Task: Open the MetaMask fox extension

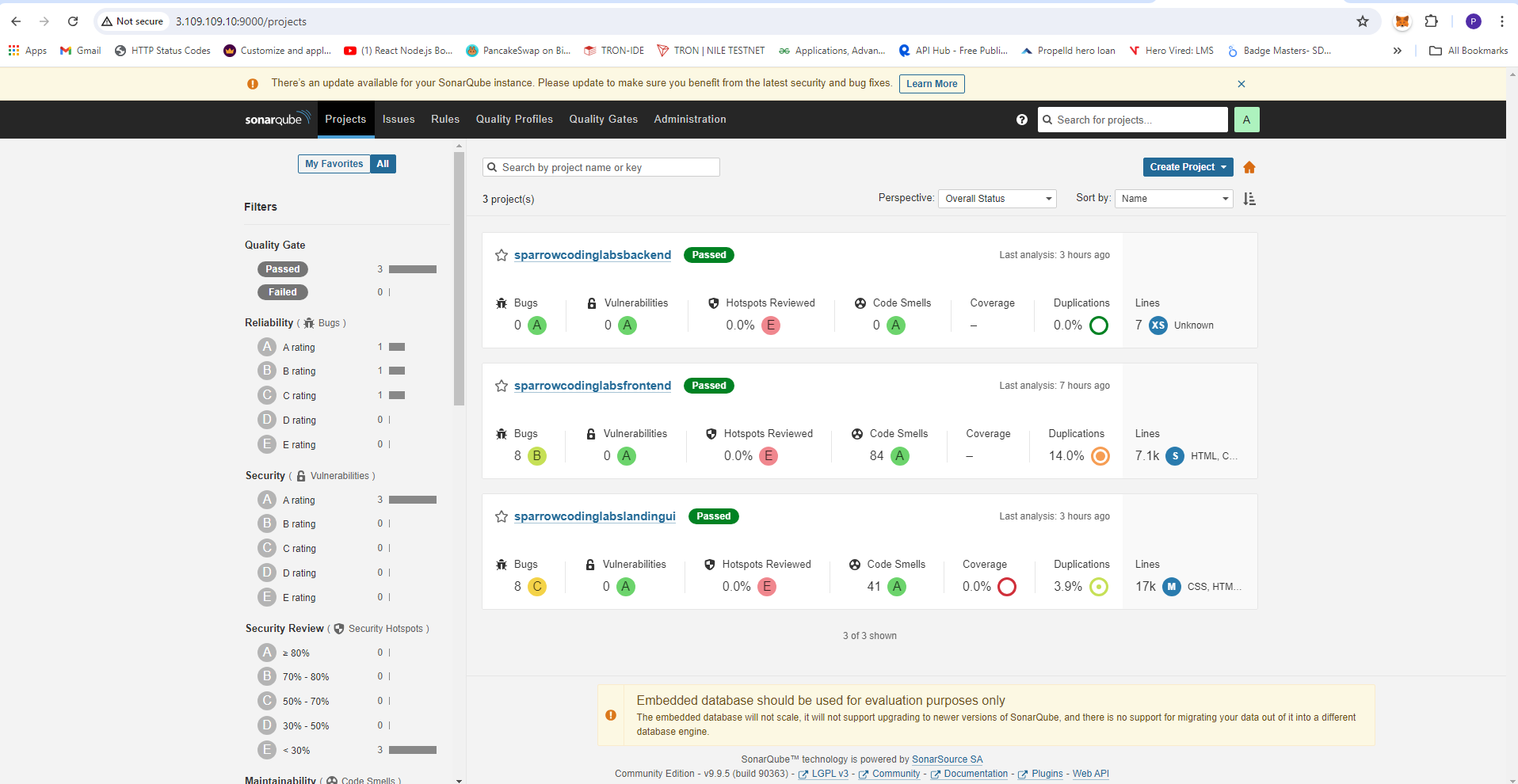Action: click(x=1402, y=21)
